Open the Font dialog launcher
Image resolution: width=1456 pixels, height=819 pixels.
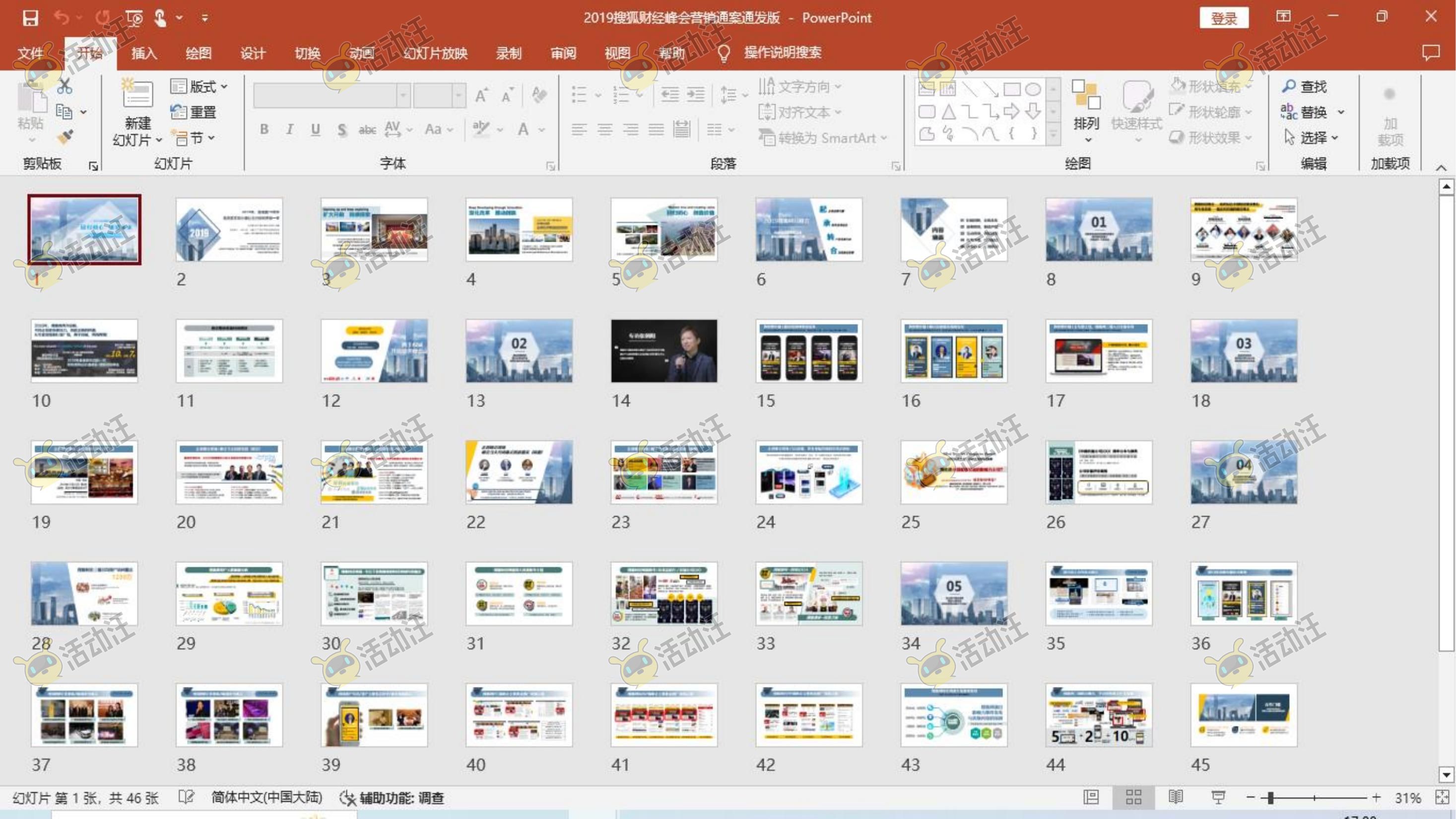tap(550, 166)
